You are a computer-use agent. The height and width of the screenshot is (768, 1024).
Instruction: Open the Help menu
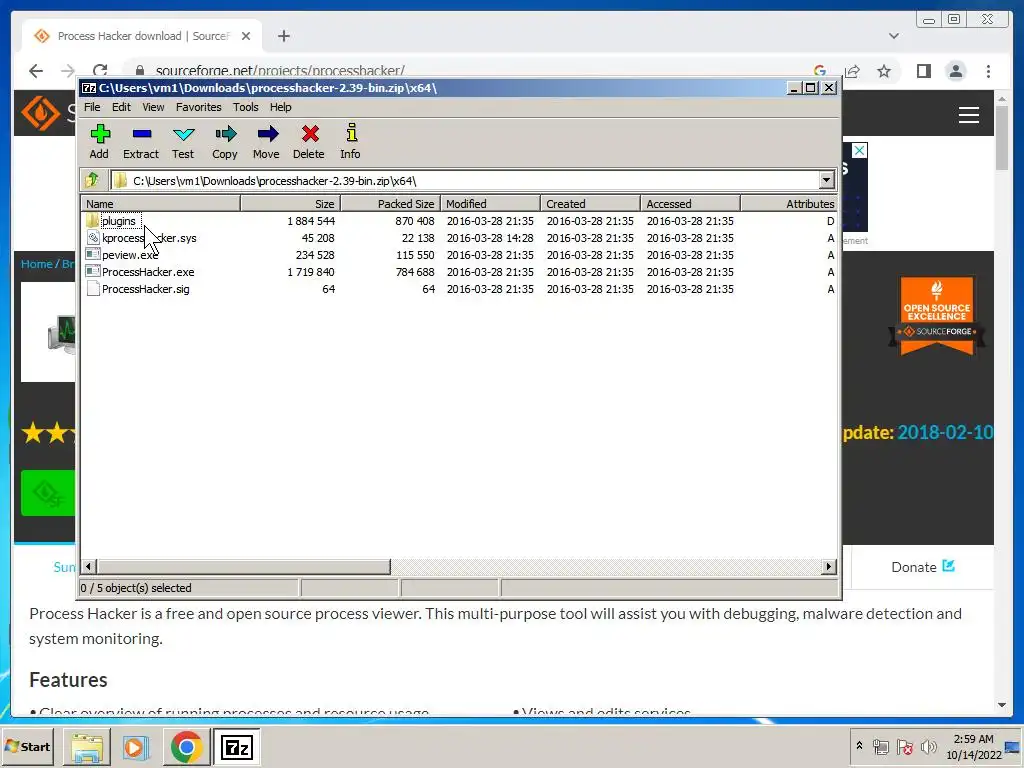[x=281, y=107]
